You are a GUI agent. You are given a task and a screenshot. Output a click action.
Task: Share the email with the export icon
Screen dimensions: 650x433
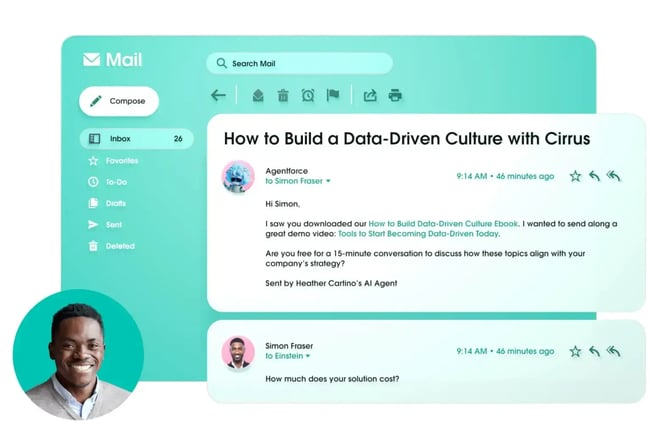pos(370,96)
